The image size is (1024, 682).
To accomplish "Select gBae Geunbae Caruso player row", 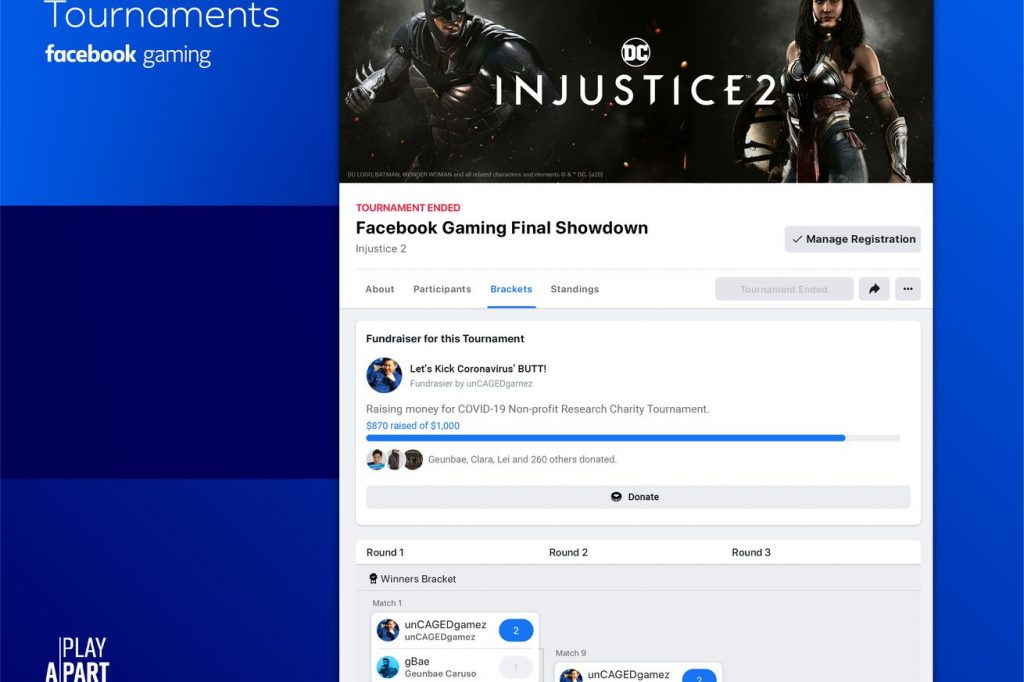I will 455,666.
